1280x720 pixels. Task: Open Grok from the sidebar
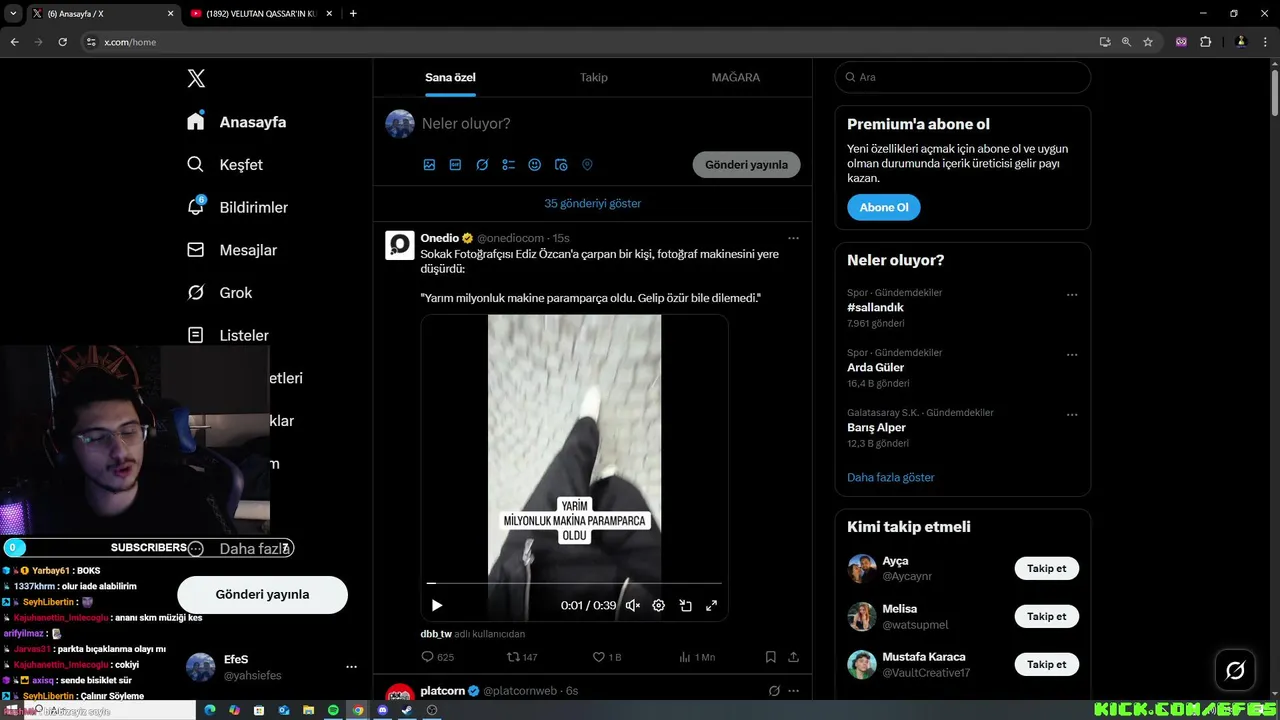[220, 293]
